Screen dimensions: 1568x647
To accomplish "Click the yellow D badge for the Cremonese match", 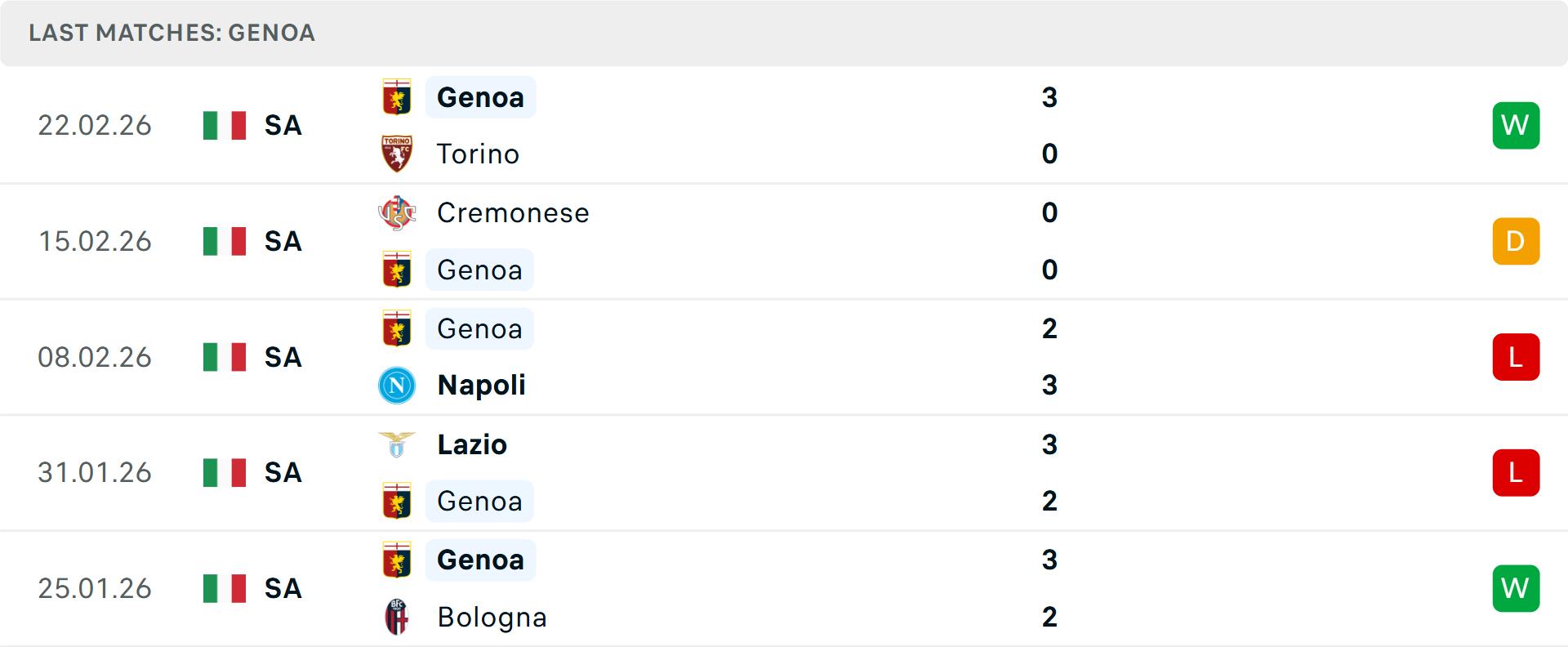I will click(1516, 241).
